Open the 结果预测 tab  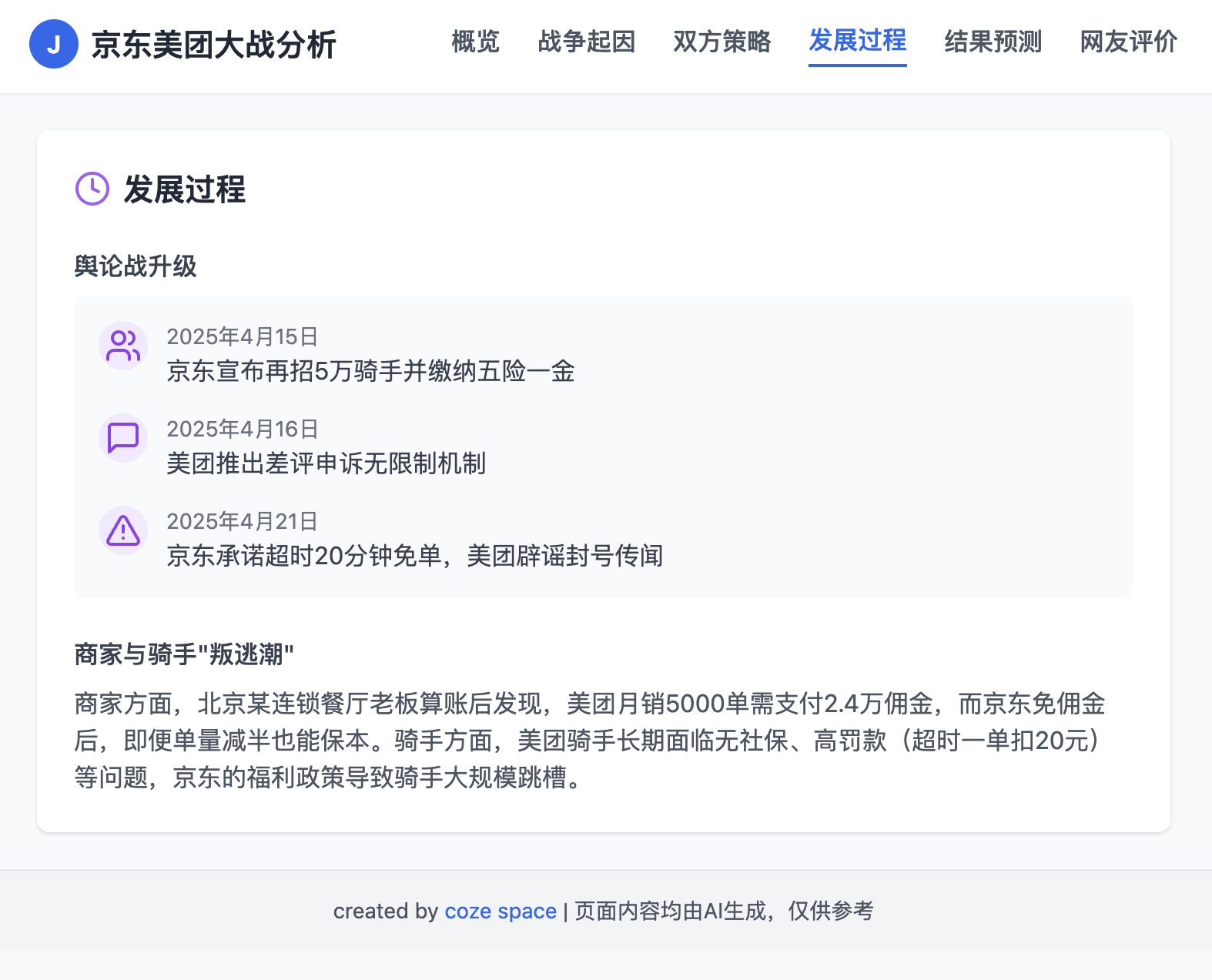point(993,42)
